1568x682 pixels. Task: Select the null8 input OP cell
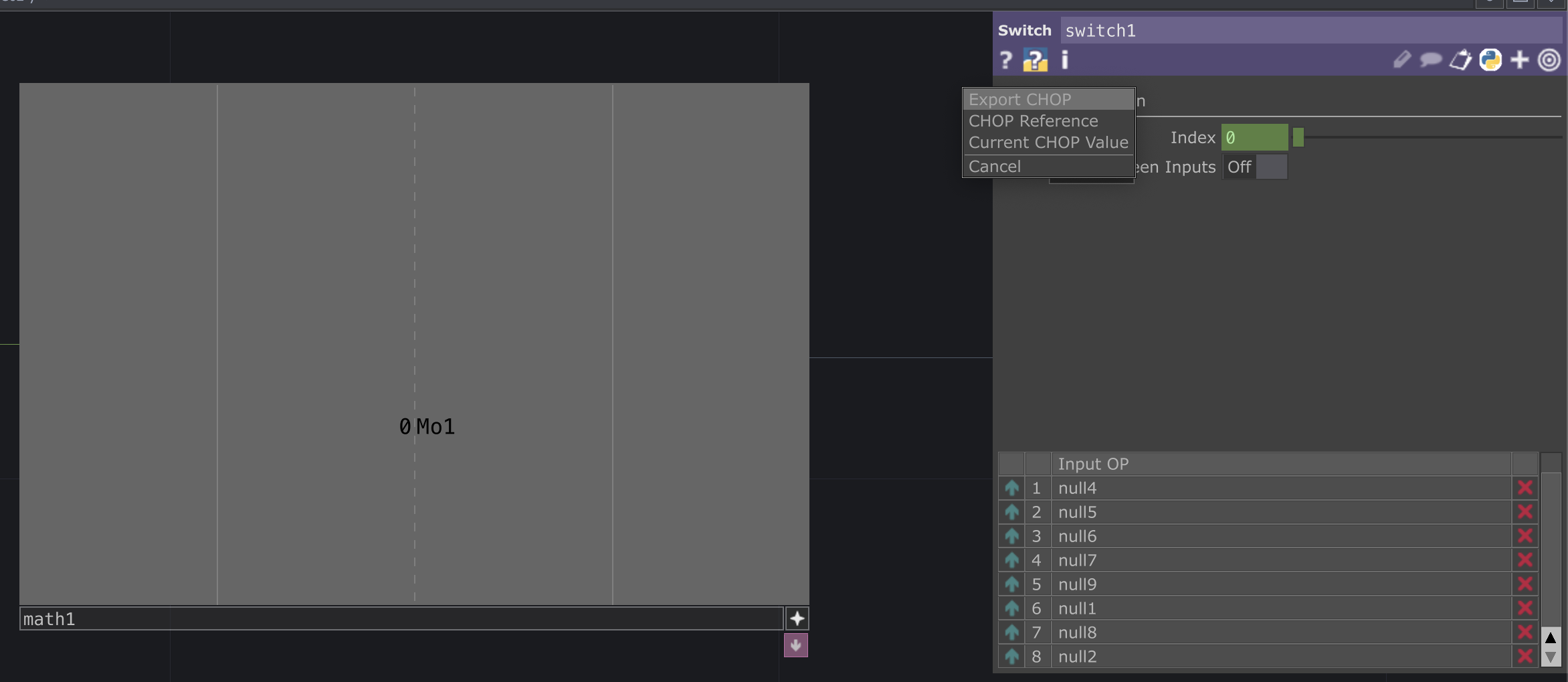[x=1281, y=632]
